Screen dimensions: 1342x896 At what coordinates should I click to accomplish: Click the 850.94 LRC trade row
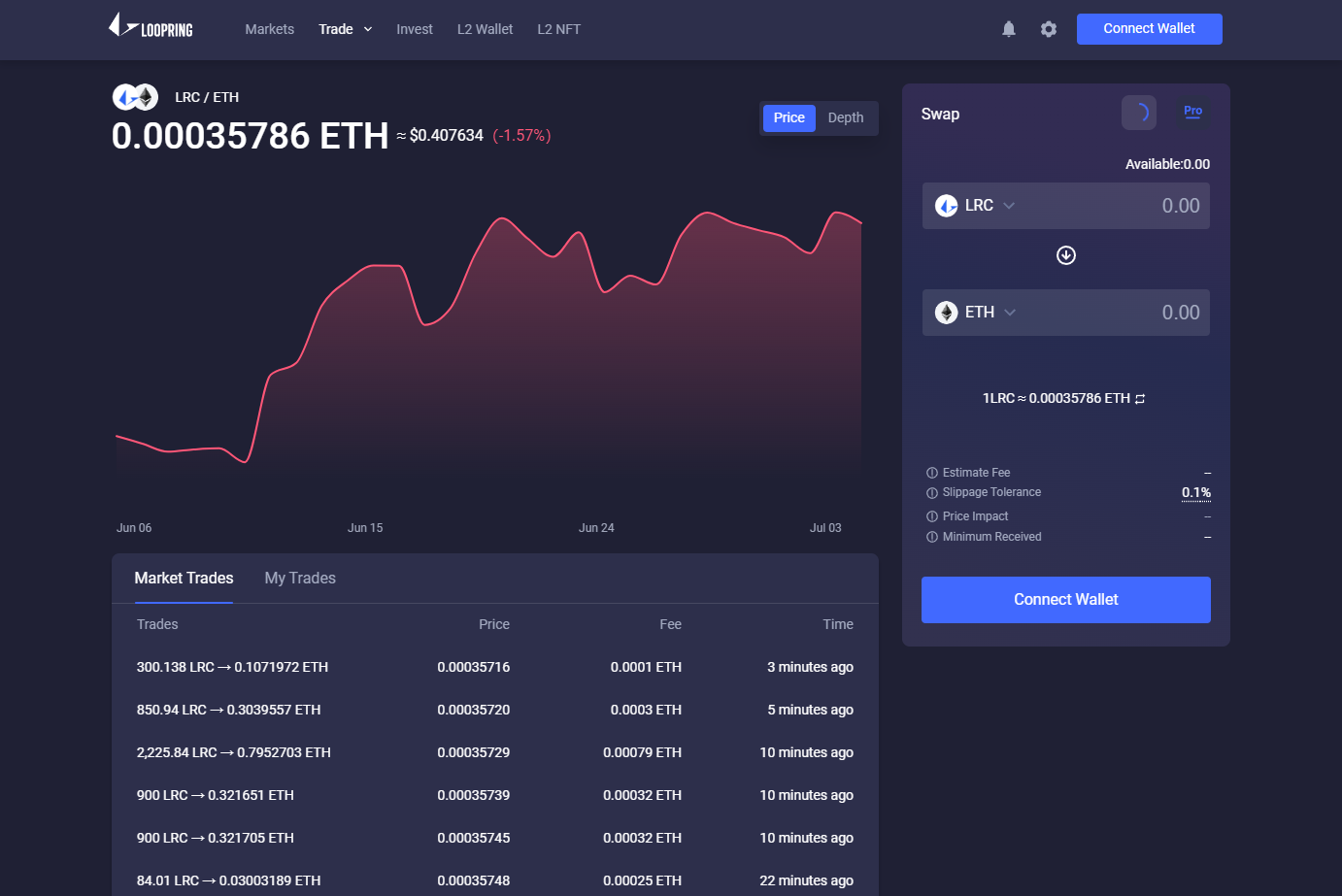495,710
